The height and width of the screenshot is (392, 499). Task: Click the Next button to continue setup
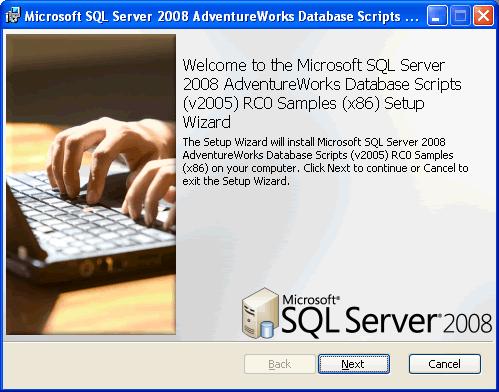point(354,364)
